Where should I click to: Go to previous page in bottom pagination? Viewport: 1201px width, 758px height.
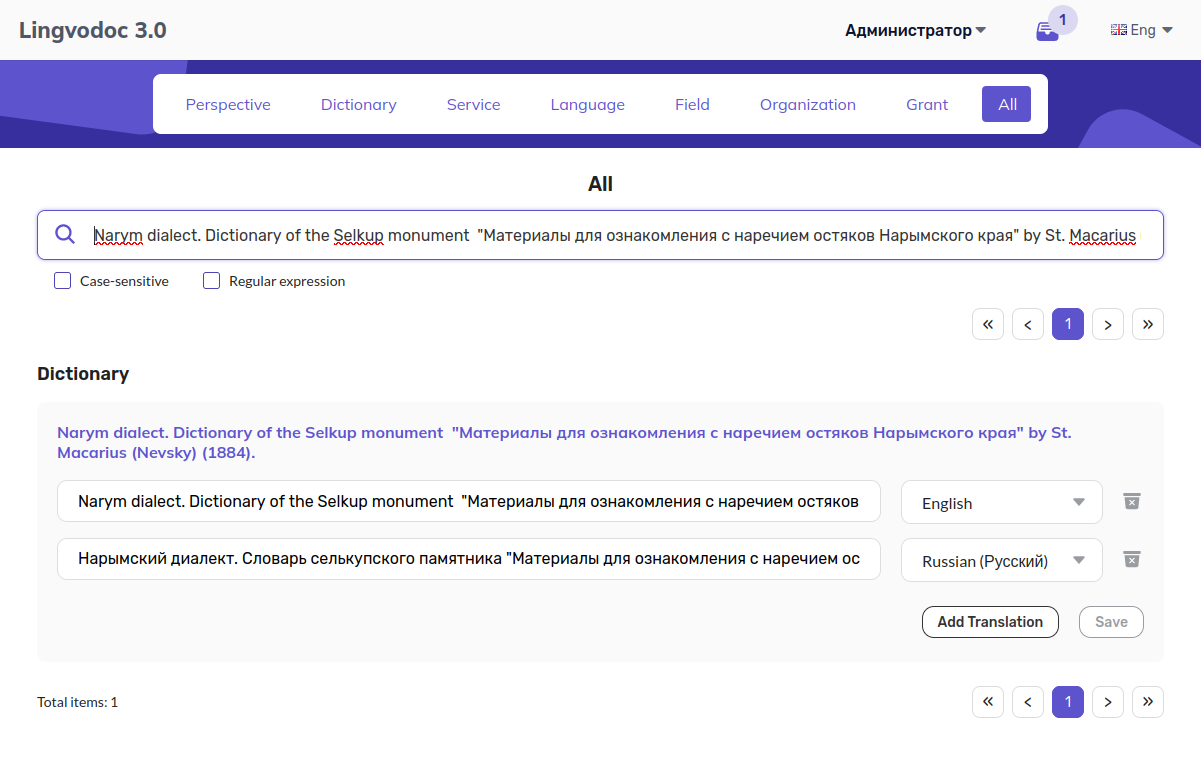pos(1027,701)
